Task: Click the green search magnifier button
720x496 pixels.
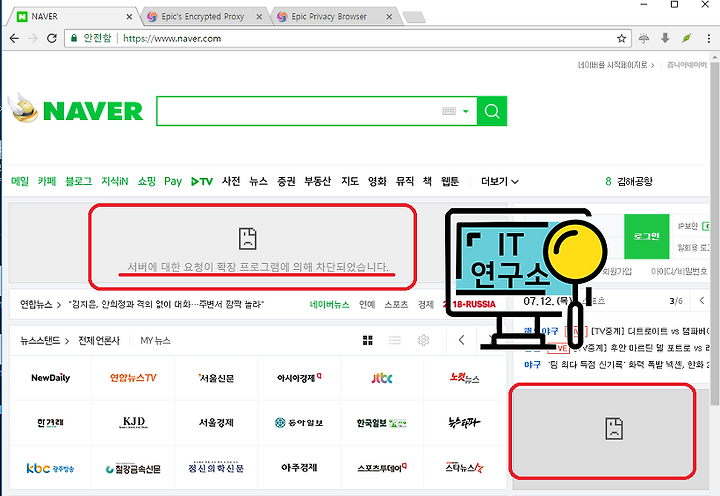Action: (x=492, y=111)
